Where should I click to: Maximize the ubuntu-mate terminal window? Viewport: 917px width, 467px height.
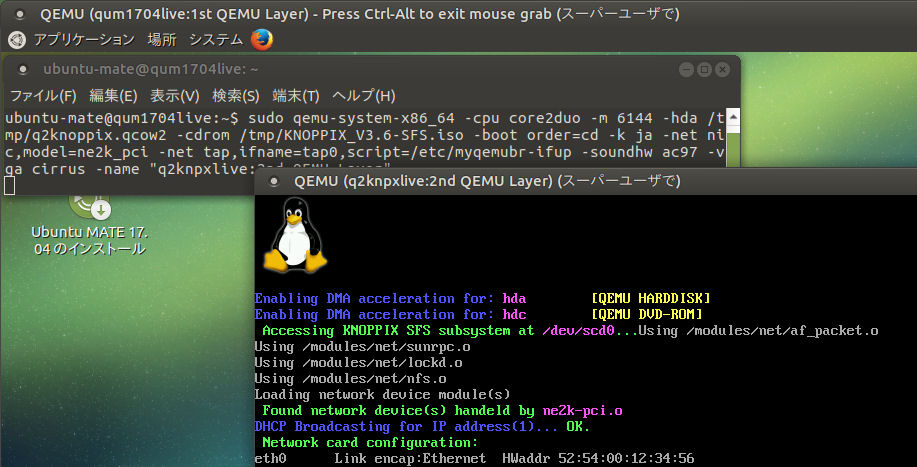pos(705,70)
